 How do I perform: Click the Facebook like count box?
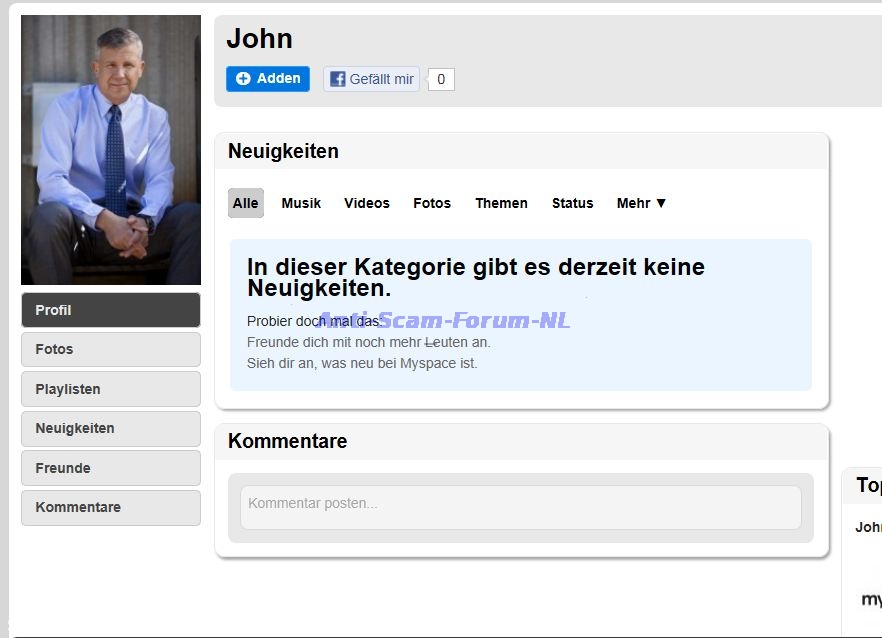tap(441, 80)
